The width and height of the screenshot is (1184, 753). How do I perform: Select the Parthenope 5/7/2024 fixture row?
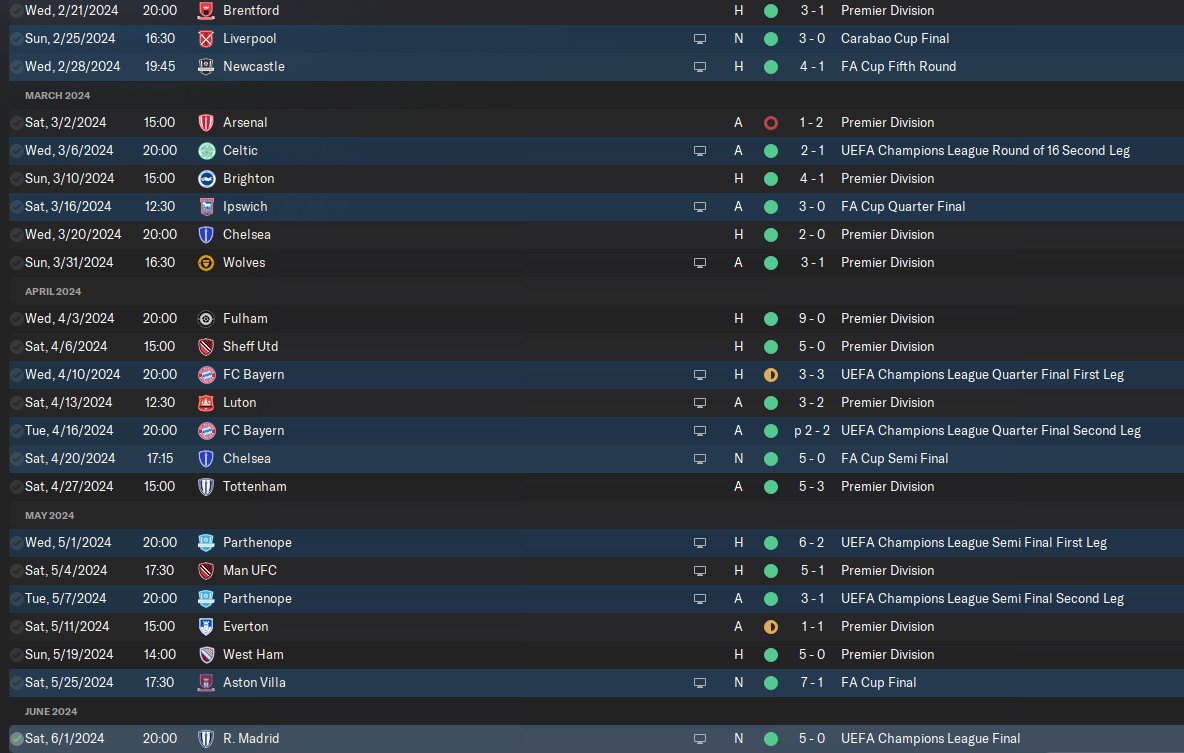pyautogui.click(x=596, y=599)
